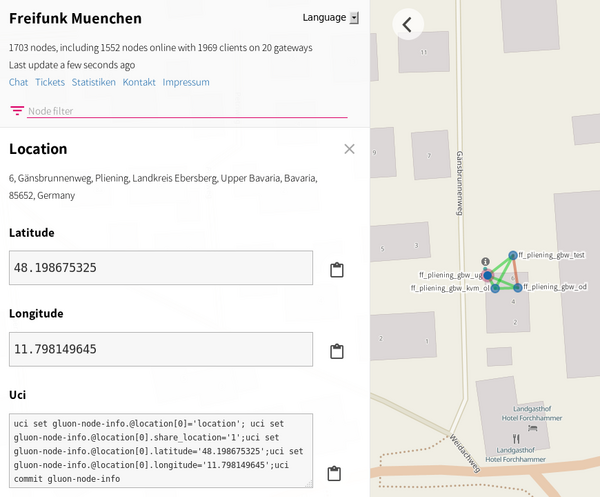Open the Chat link
Screen dimensions: 600x497
coord(18,82)
